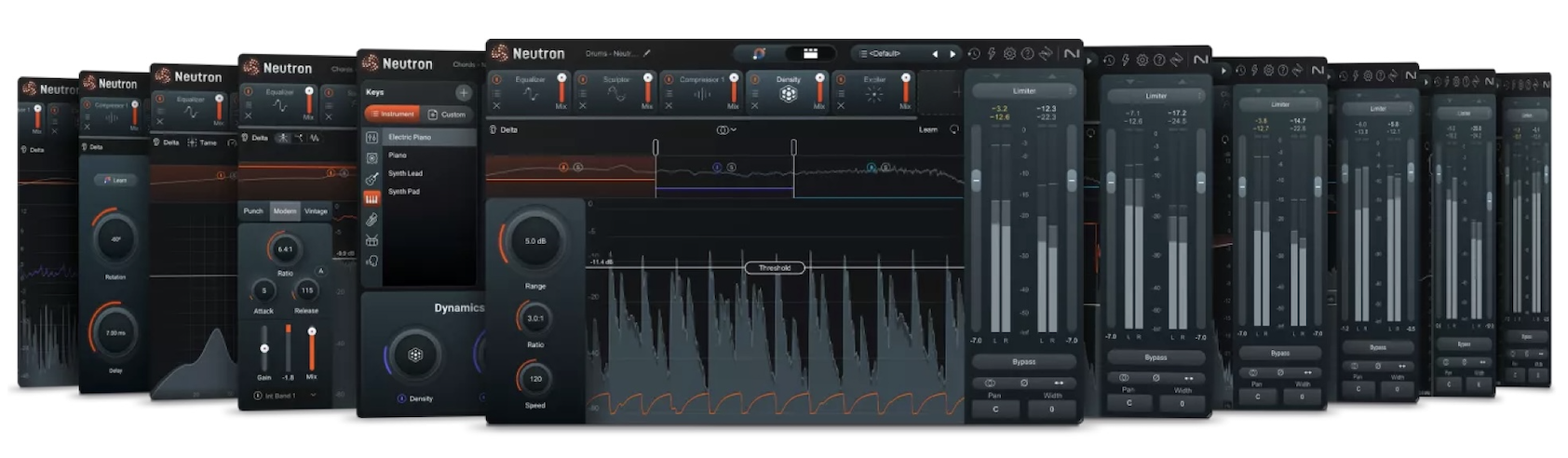Viewport: 1568px width, 458px height.
Task: Click swap channels arrows icon in front window
Action: tap(1059, 383)
